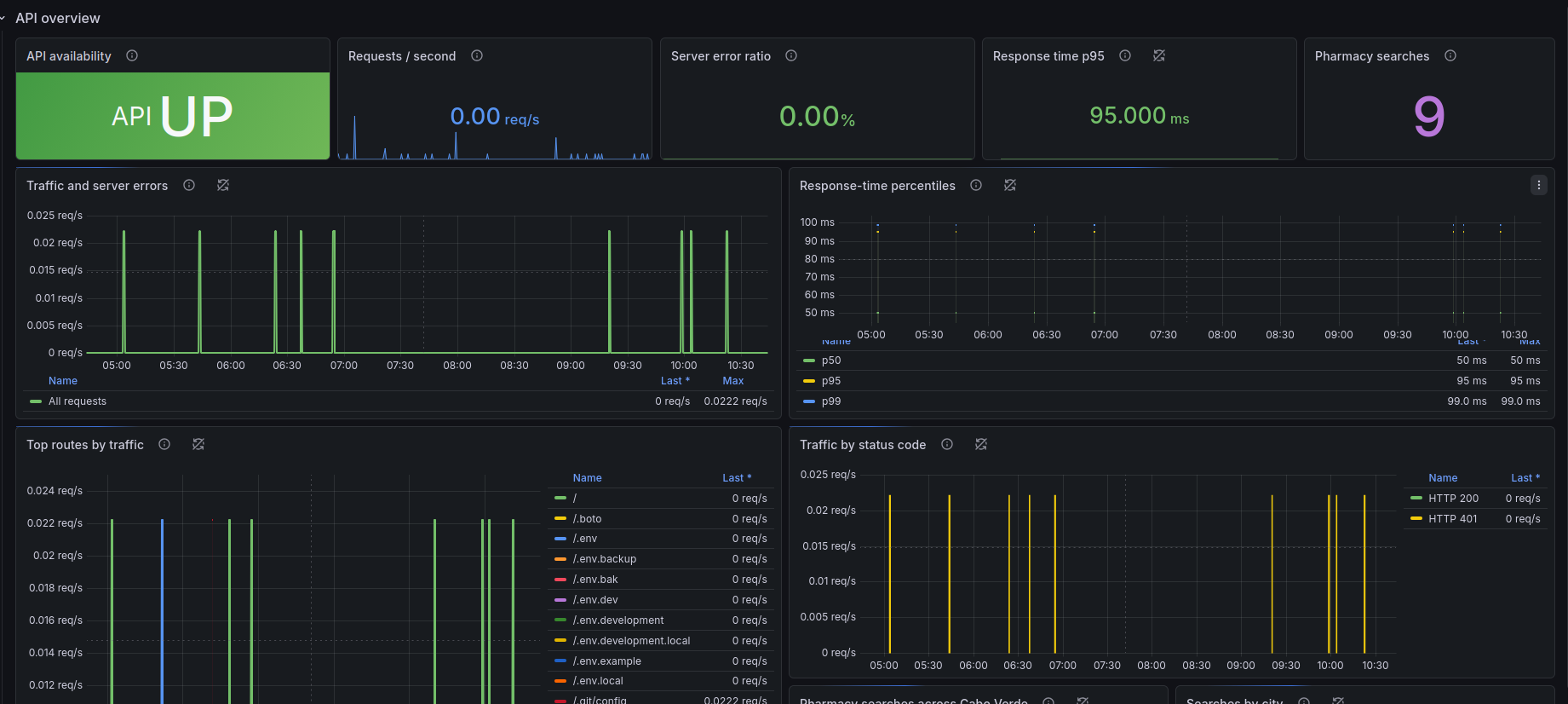The height and width of the screenshot is (704, 1568).
Task: Click no-data-link icon on Response time p95
Action: [1159, 55]
